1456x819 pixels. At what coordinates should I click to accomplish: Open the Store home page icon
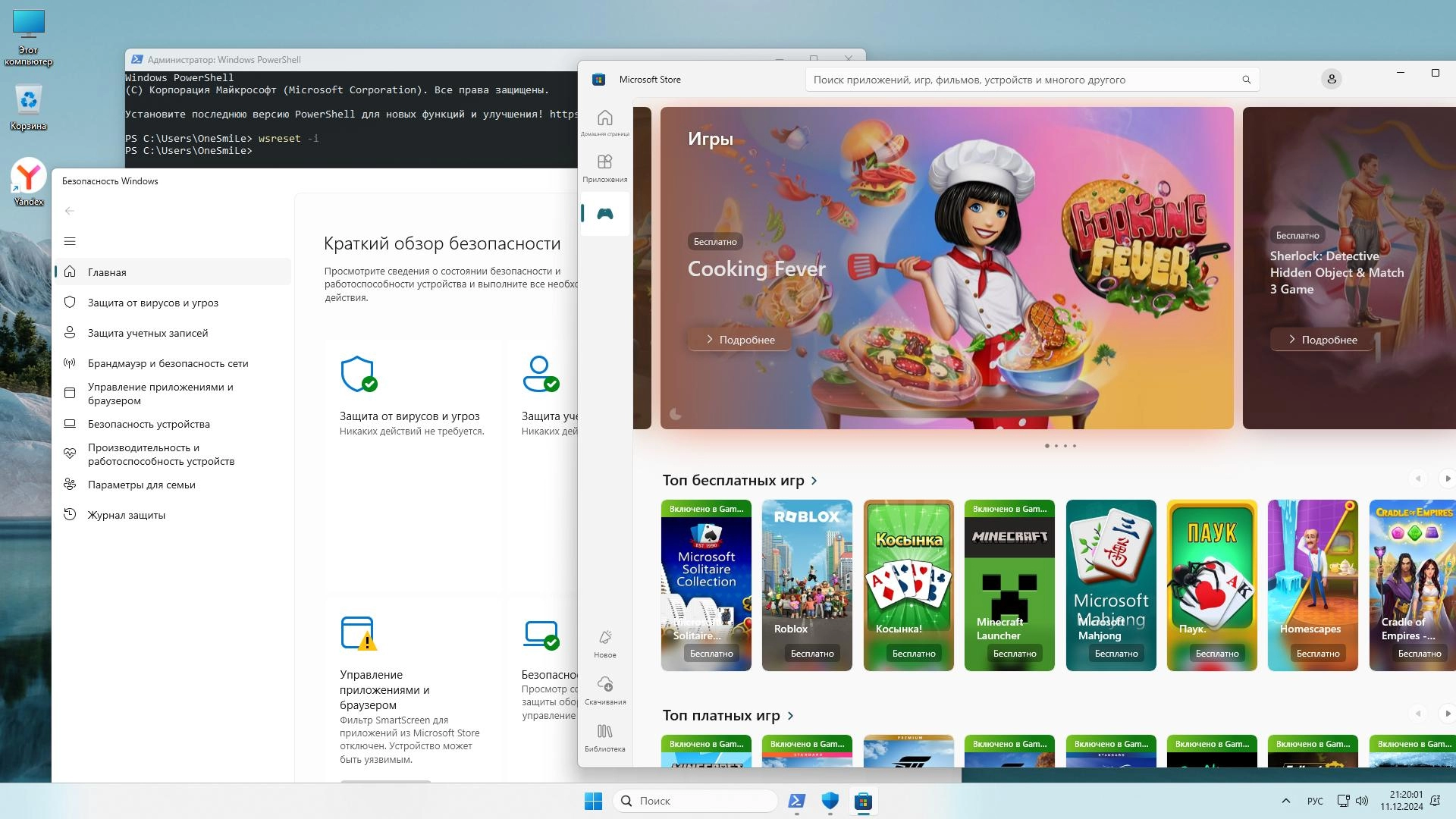click(604, 120)
